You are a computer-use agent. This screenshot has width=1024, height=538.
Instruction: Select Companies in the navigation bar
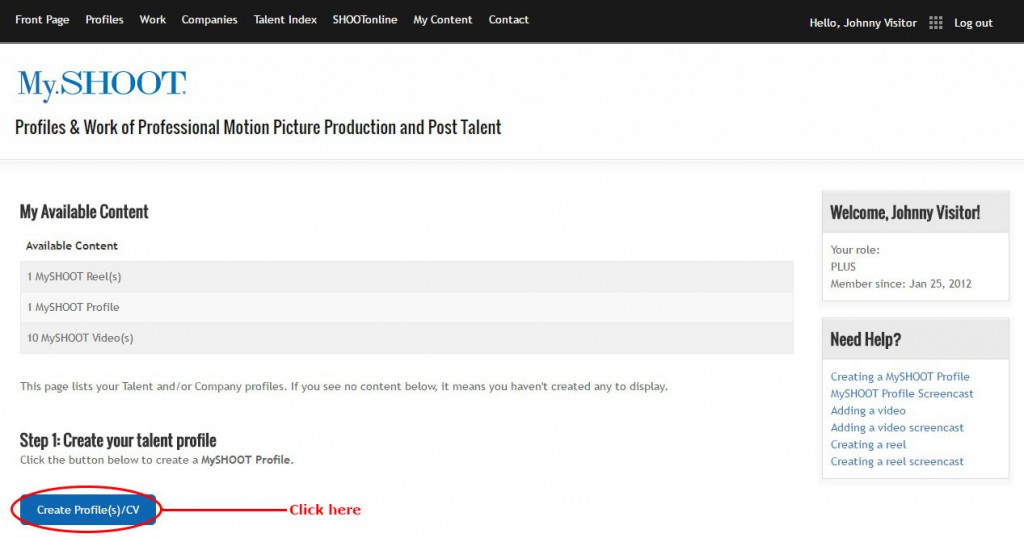click(209, 20)
